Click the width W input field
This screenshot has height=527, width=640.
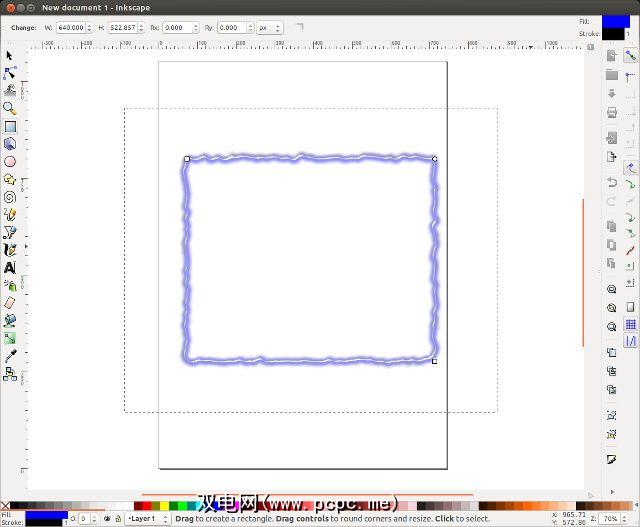click(71, 28)
